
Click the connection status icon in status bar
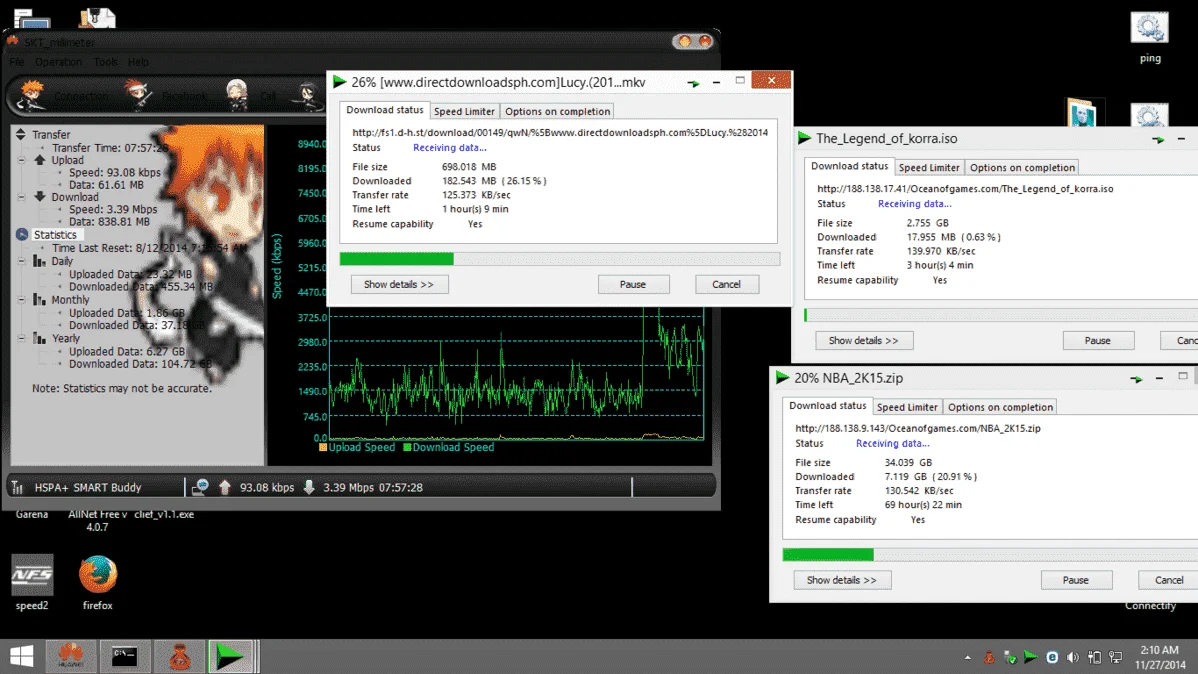pyautogui.click(x=200, y=487)
